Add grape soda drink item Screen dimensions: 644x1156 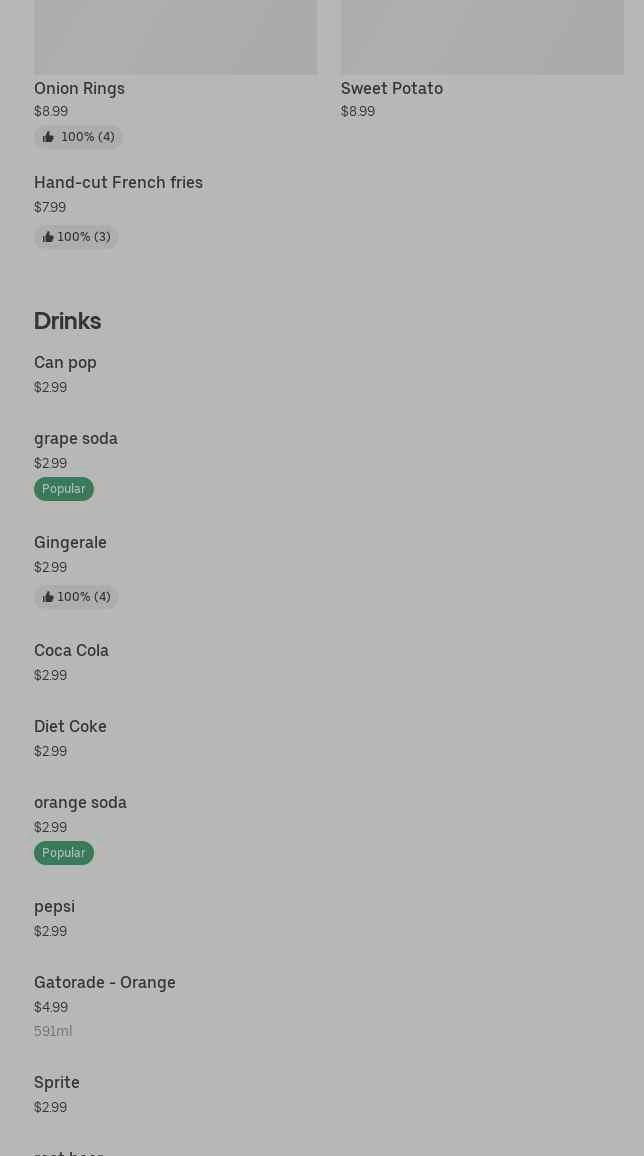76,439
